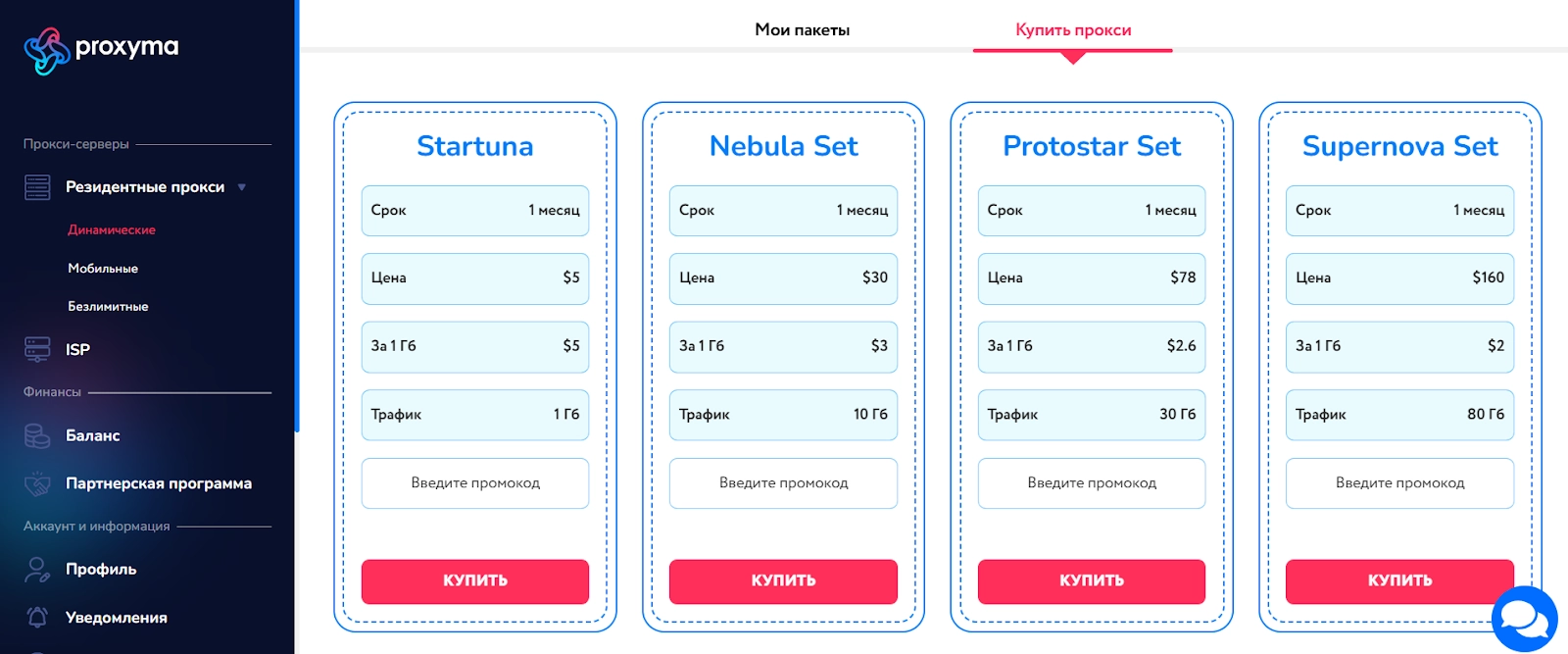Click the ISP server icon
The image size is (1568, 654).
pyautogui.click(x=37, y=349)
